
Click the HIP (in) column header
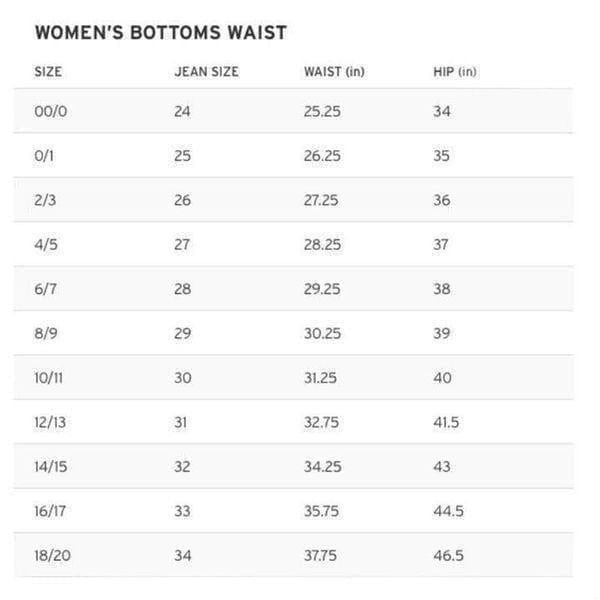pyautogui.click(x=455, y=72)
